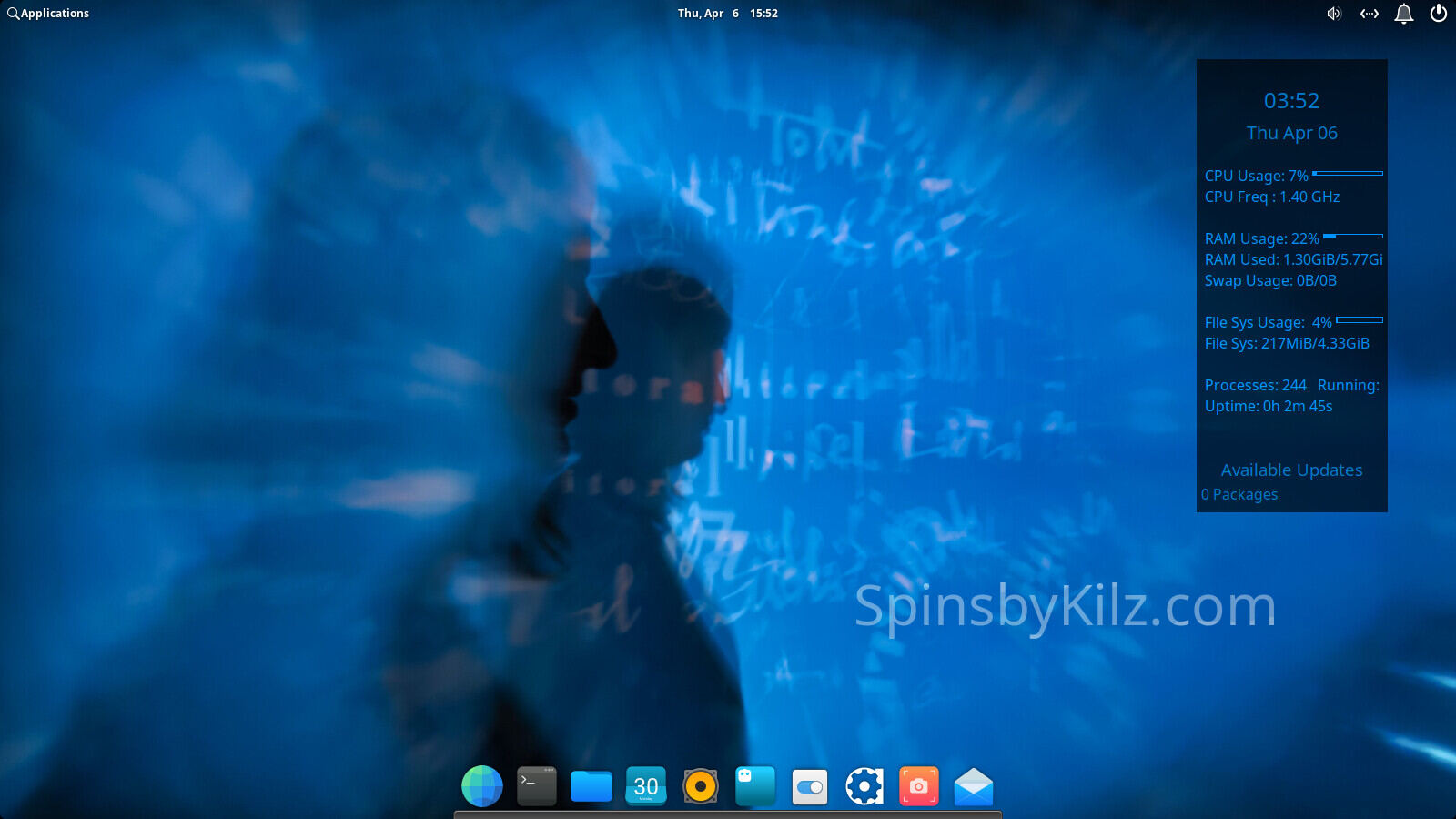The image size is (1456, 819).
Task: Expand the sound volume indicator
Action: point(1334,14)
